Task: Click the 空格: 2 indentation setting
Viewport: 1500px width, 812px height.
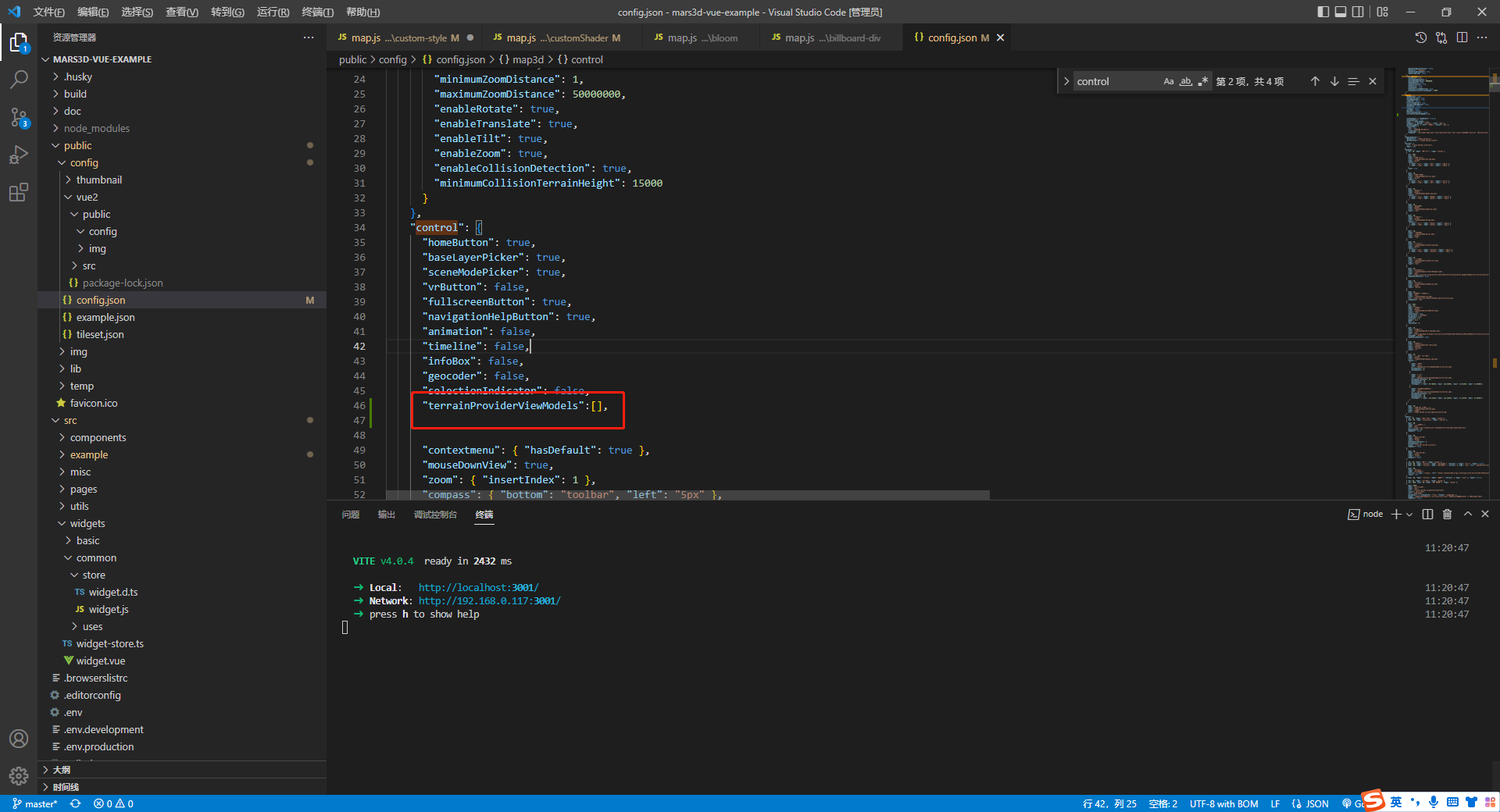Action: click(x=1162, y=803)
